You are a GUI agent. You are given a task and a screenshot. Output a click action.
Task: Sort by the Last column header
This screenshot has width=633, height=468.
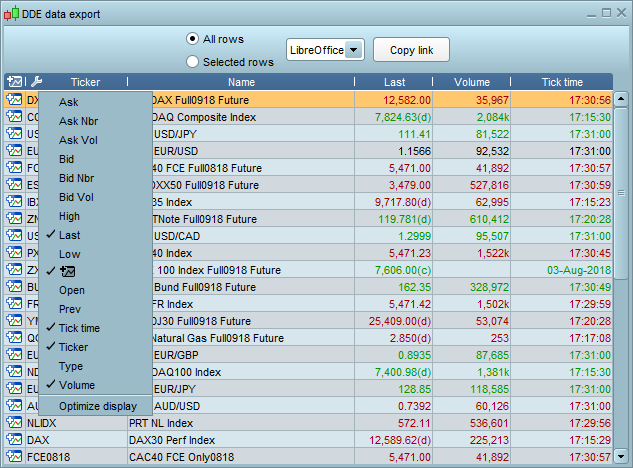point(394,82)
